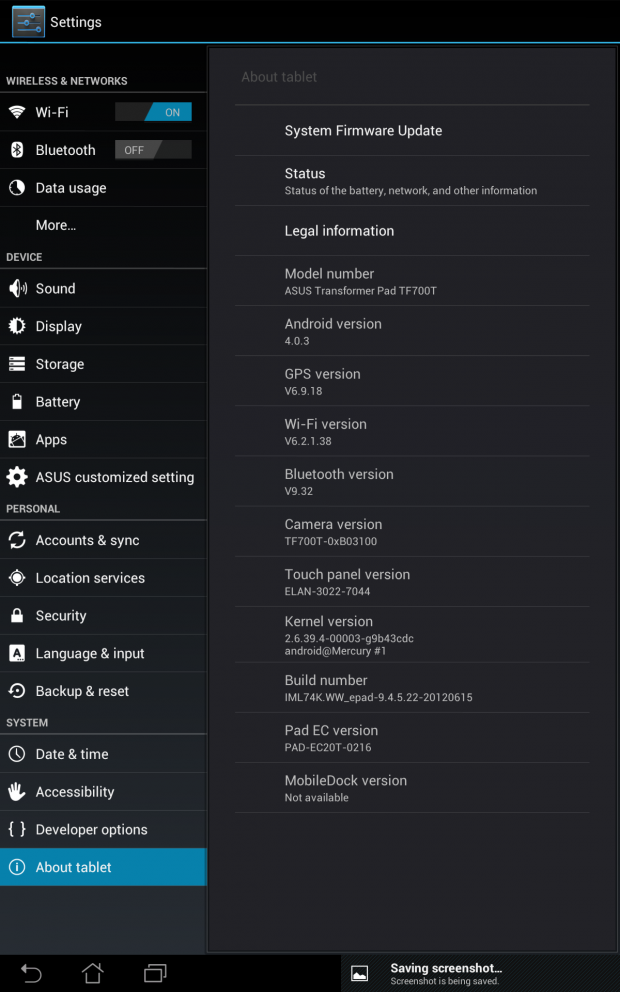Open Display brightness icon in sidebar
This screenshot has height=992, width=620.
[17, 326]
